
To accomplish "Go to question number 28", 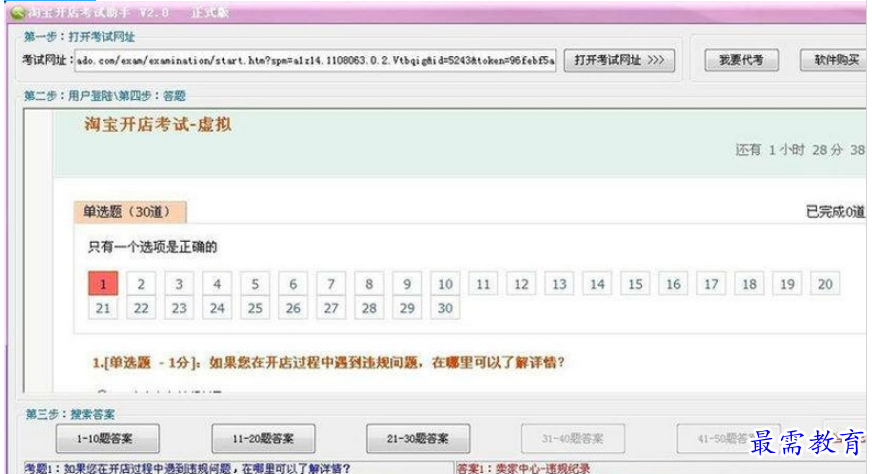I will (369, 308).
